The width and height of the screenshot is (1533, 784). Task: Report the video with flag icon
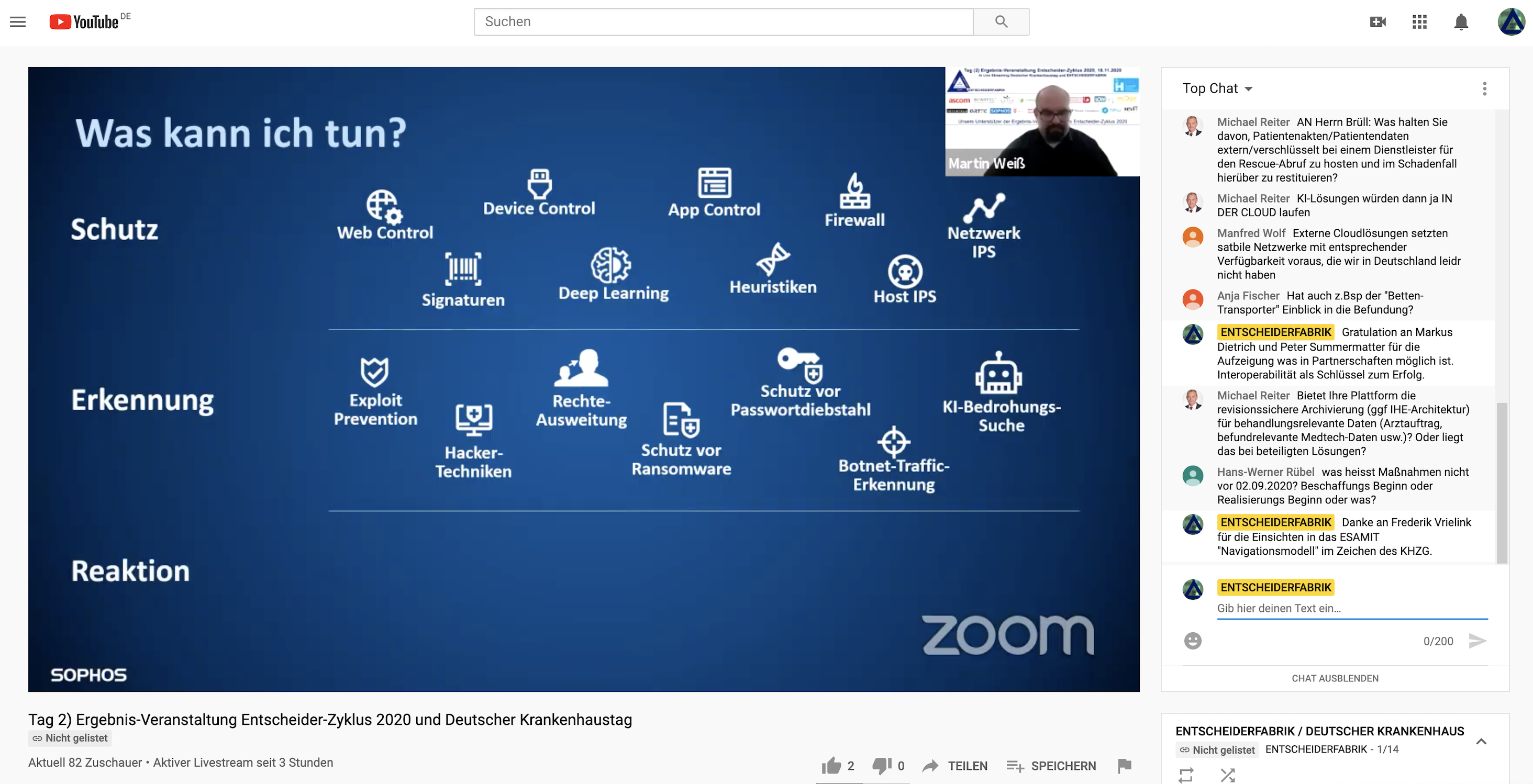pyautogui.click(x=1124, y=766)
